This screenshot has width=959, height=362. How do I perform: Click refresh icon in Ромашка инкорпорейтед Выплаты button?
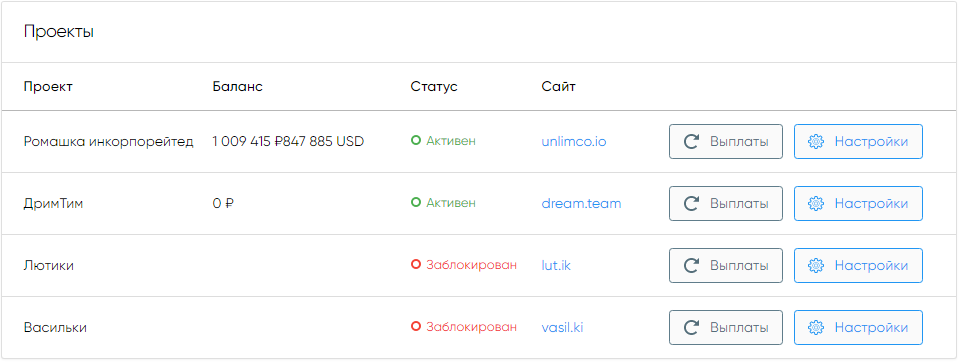tap(692, 142)
